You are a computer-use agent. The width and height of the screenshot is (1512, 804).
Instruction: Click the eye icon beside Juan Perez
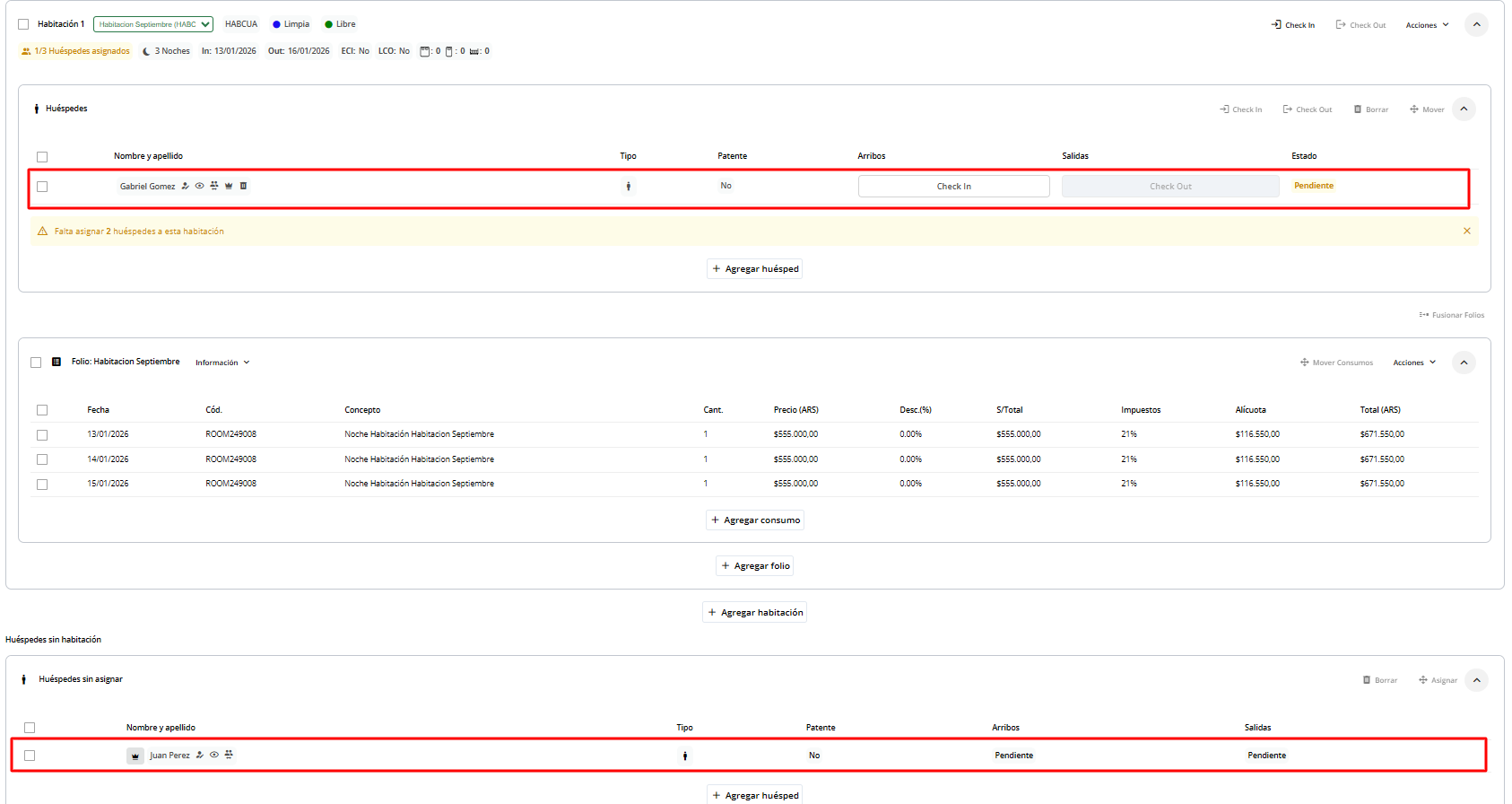(214, 755)
